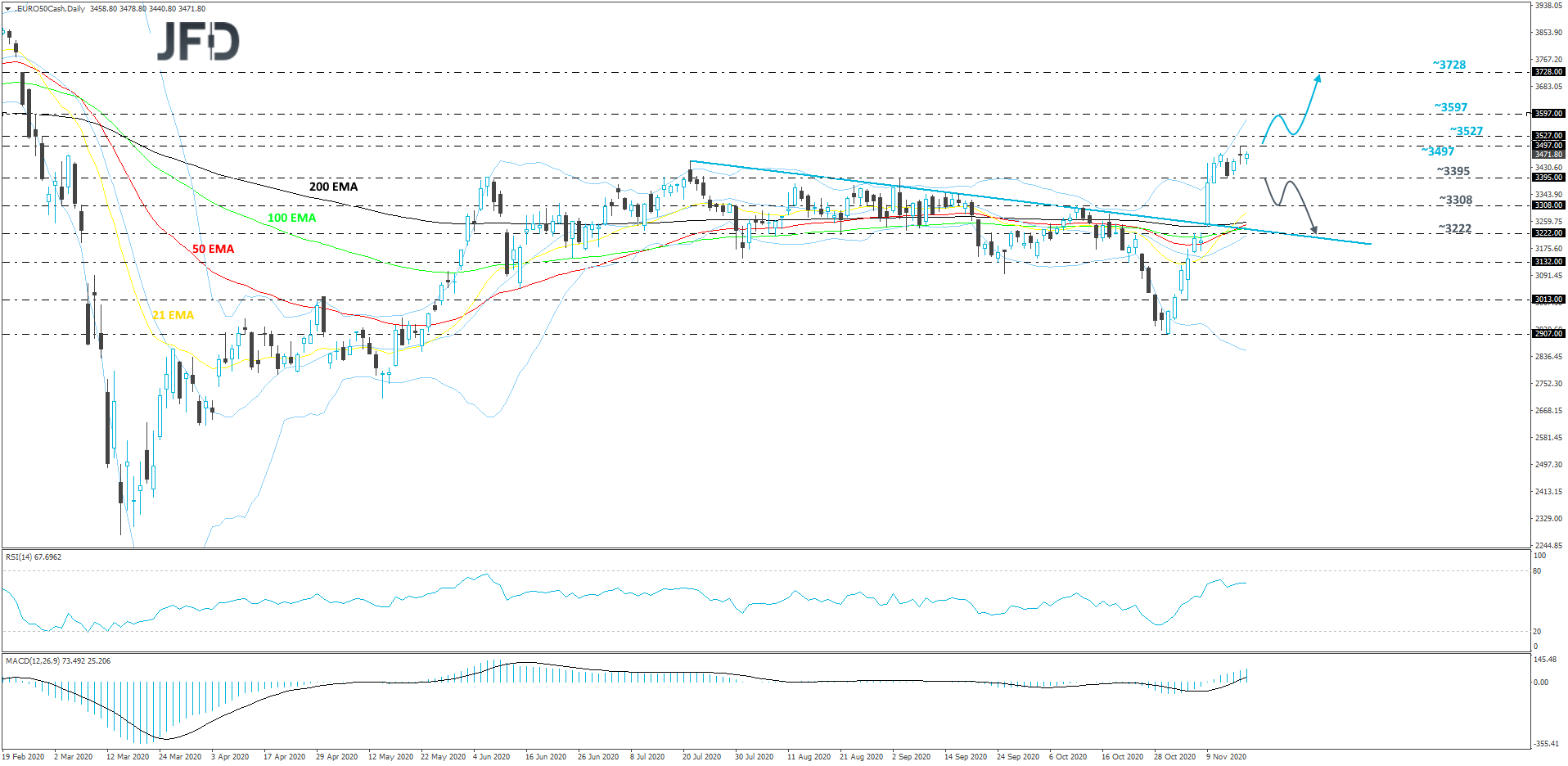Click the 12 May 2020 date label
The height and width of the screenshot is (766, 1568).
(x=390, y=757)
